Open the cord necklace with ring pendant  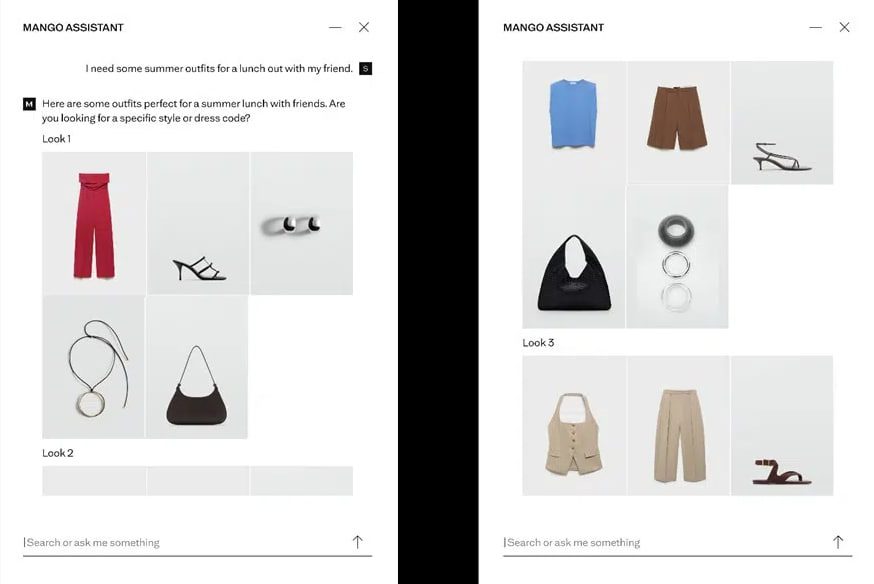click(94, 367)
